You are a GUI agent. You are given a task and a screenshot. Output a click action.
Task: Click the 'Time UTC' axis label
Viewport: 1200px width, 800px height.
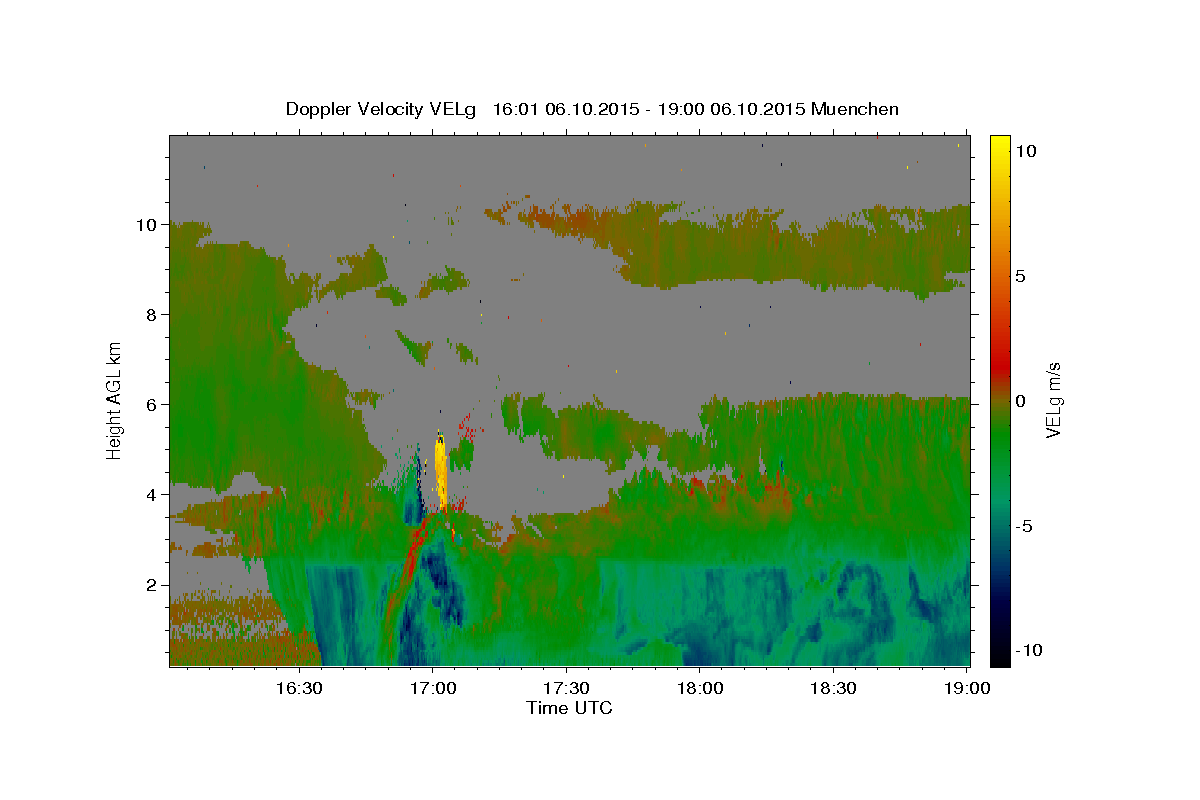570,708
